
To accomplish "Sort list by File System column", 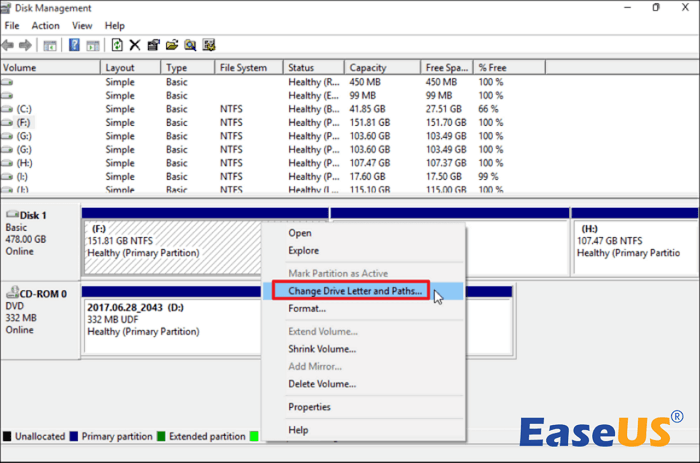I will click(x=245, y=68).
